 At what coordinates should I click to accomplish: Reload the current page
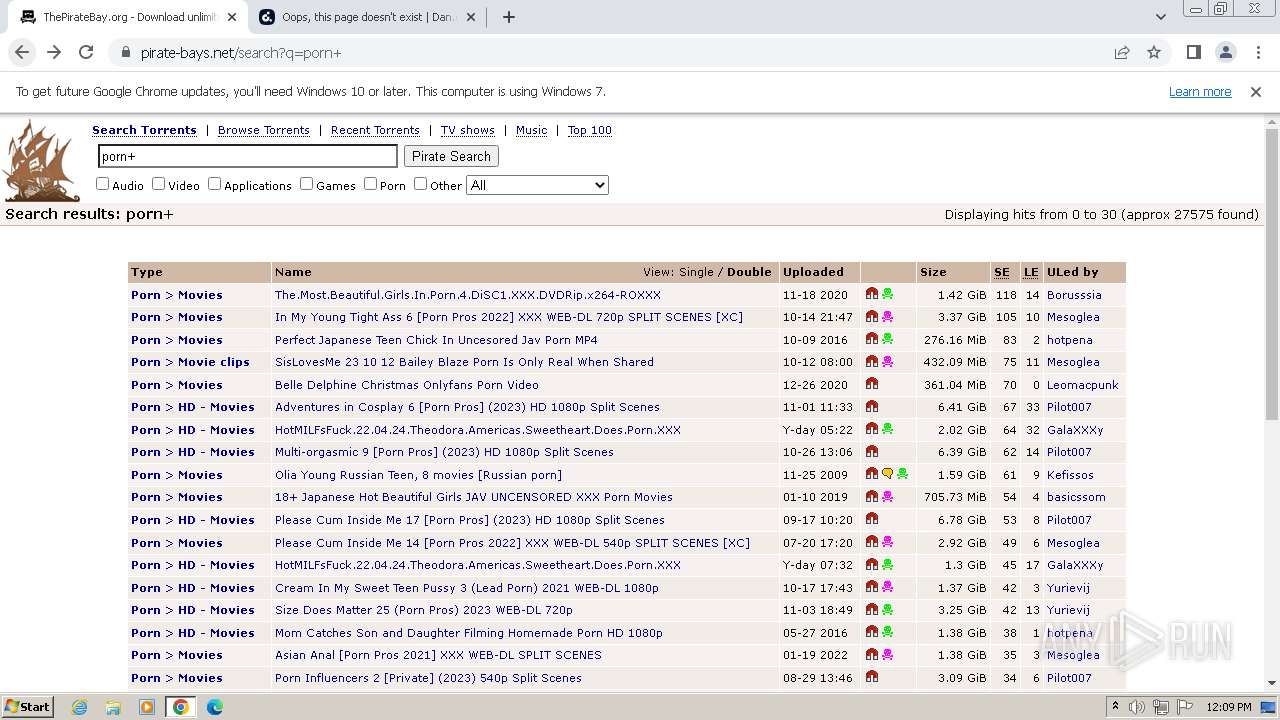(86, 52)
